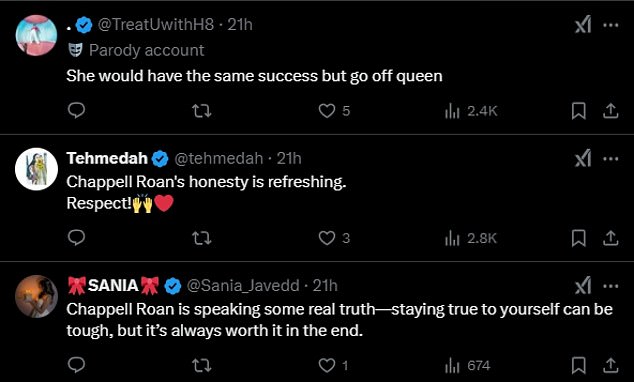Open the @Sania_Javedd profile handle
Screen dimensions: 634x382
tap(243, 286)
